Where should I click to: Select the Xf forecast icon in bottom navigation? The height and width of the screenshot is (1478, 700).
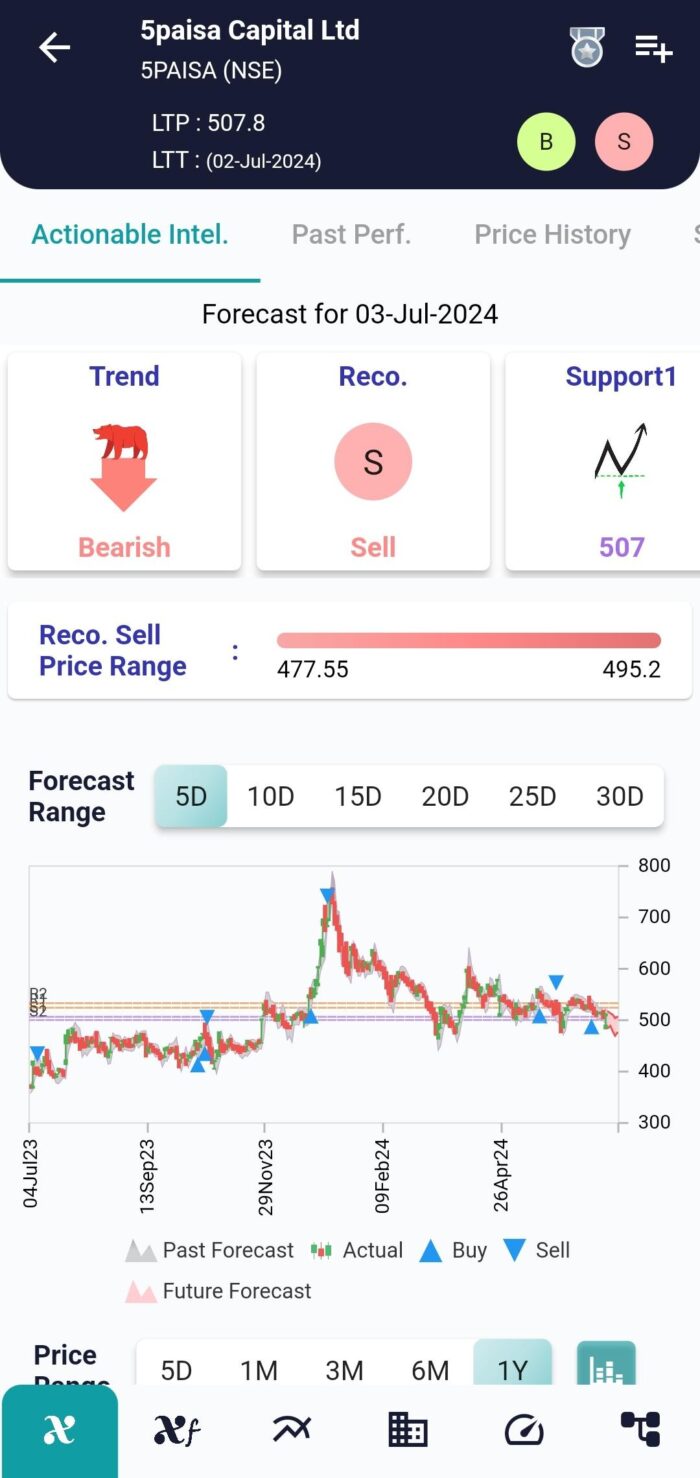click(x=174, y=1430)
